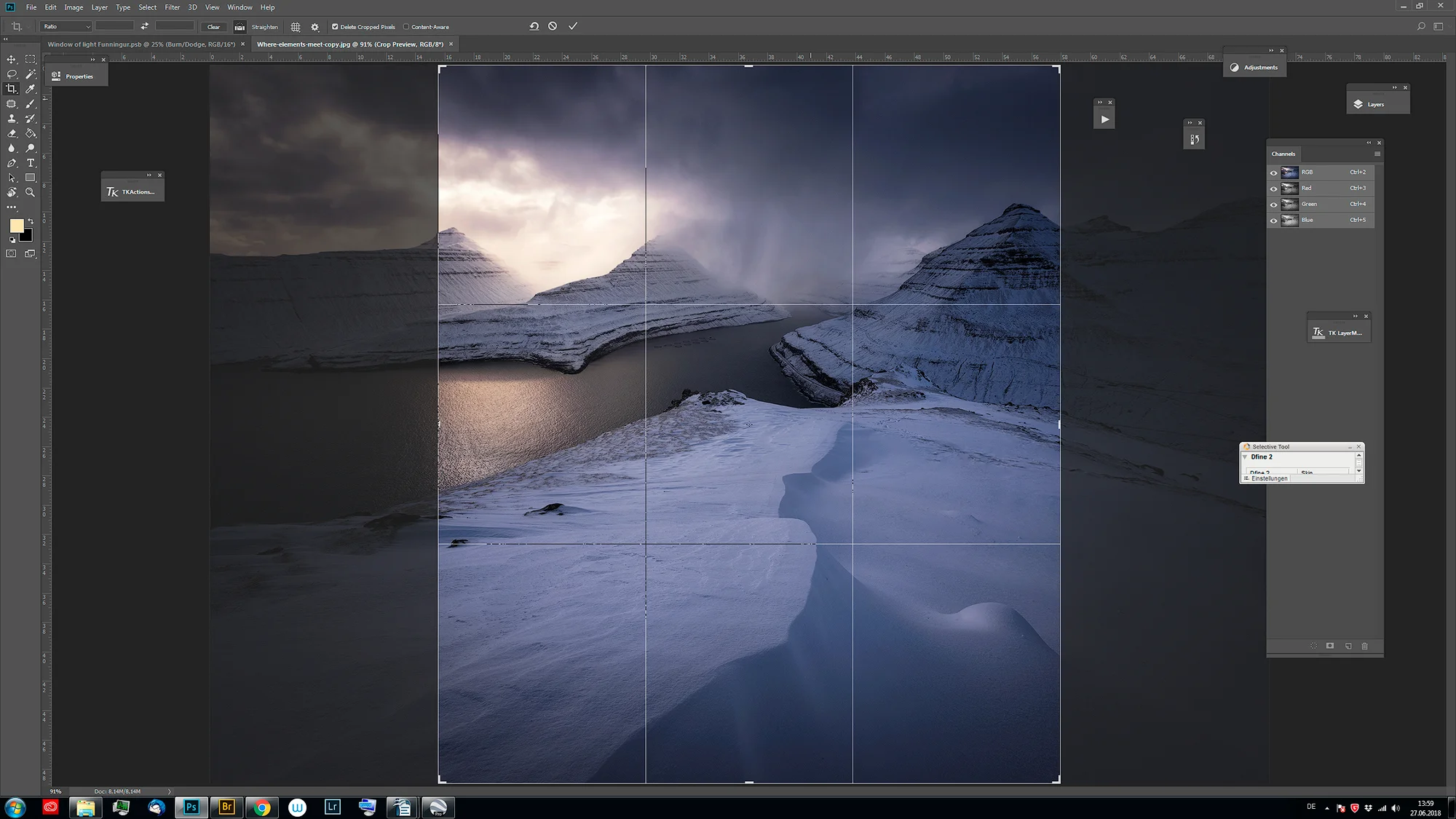
Task: Click the crop width input field
Action: [114, 26]
